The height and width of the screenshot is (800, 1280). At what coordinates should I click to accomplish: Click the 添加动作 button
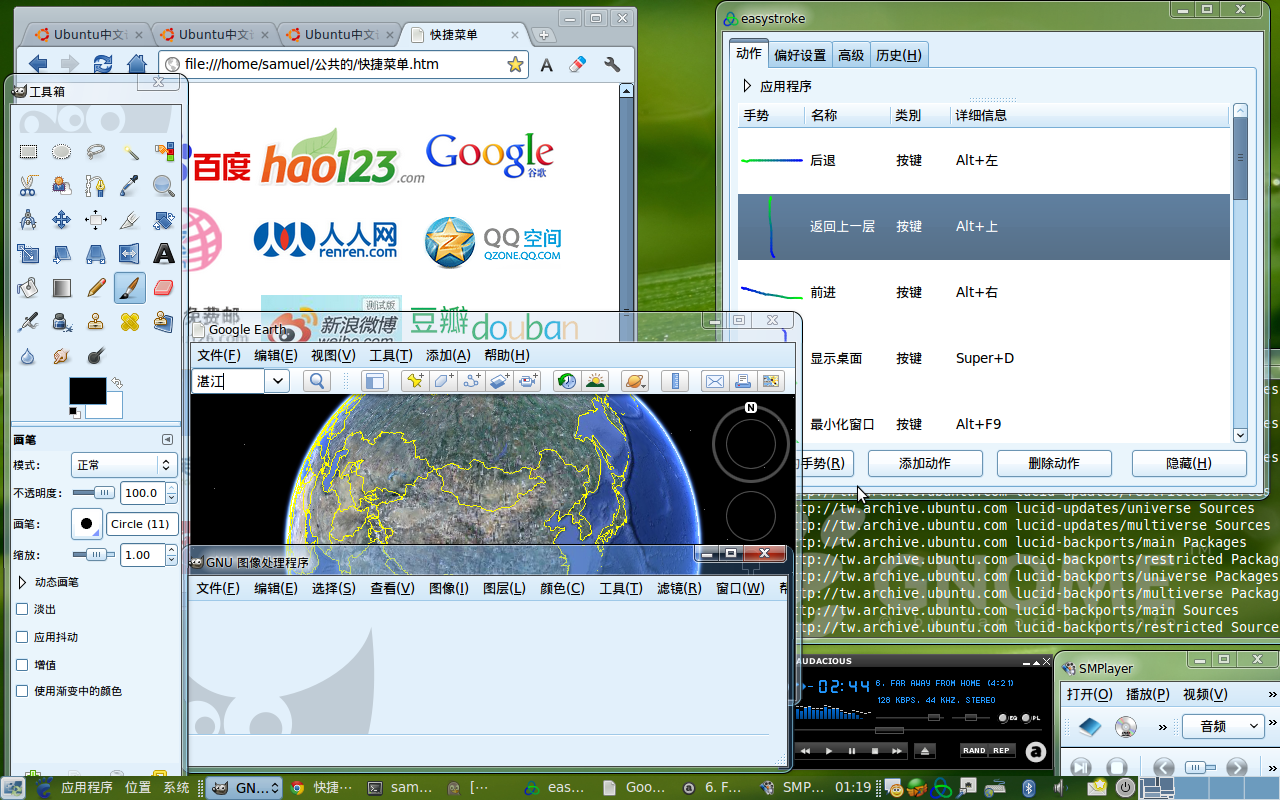[x=925, y=463]
